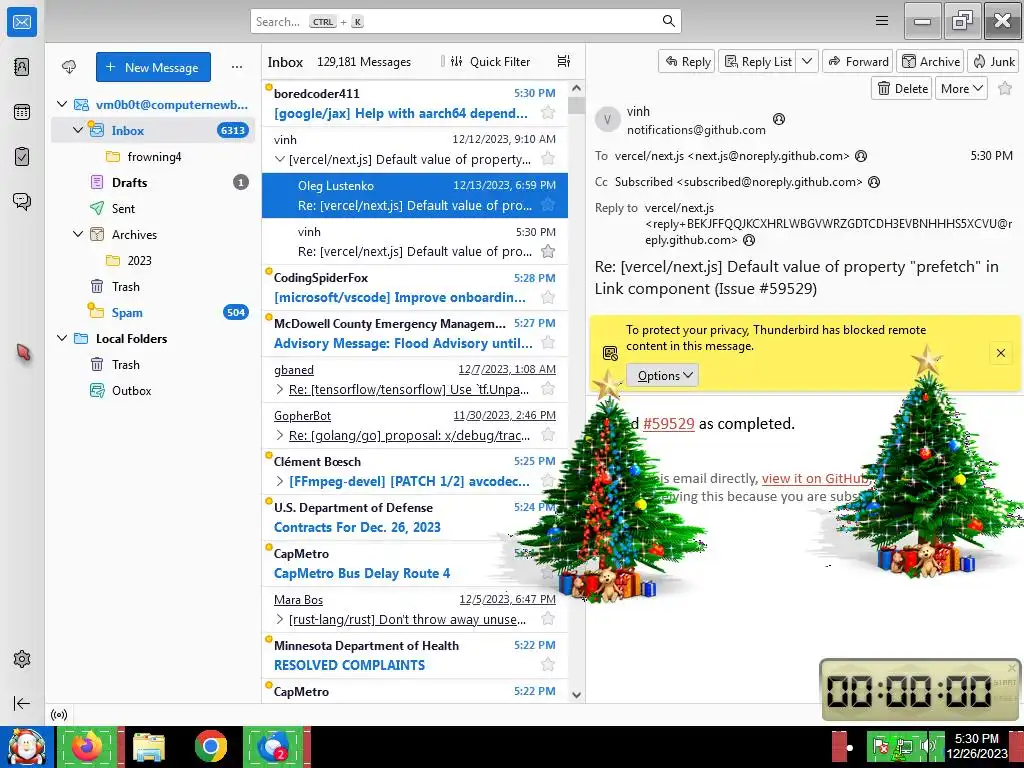Open message list display options
Viewport: 1024px width, 768px height.
[x=564, y=61]
